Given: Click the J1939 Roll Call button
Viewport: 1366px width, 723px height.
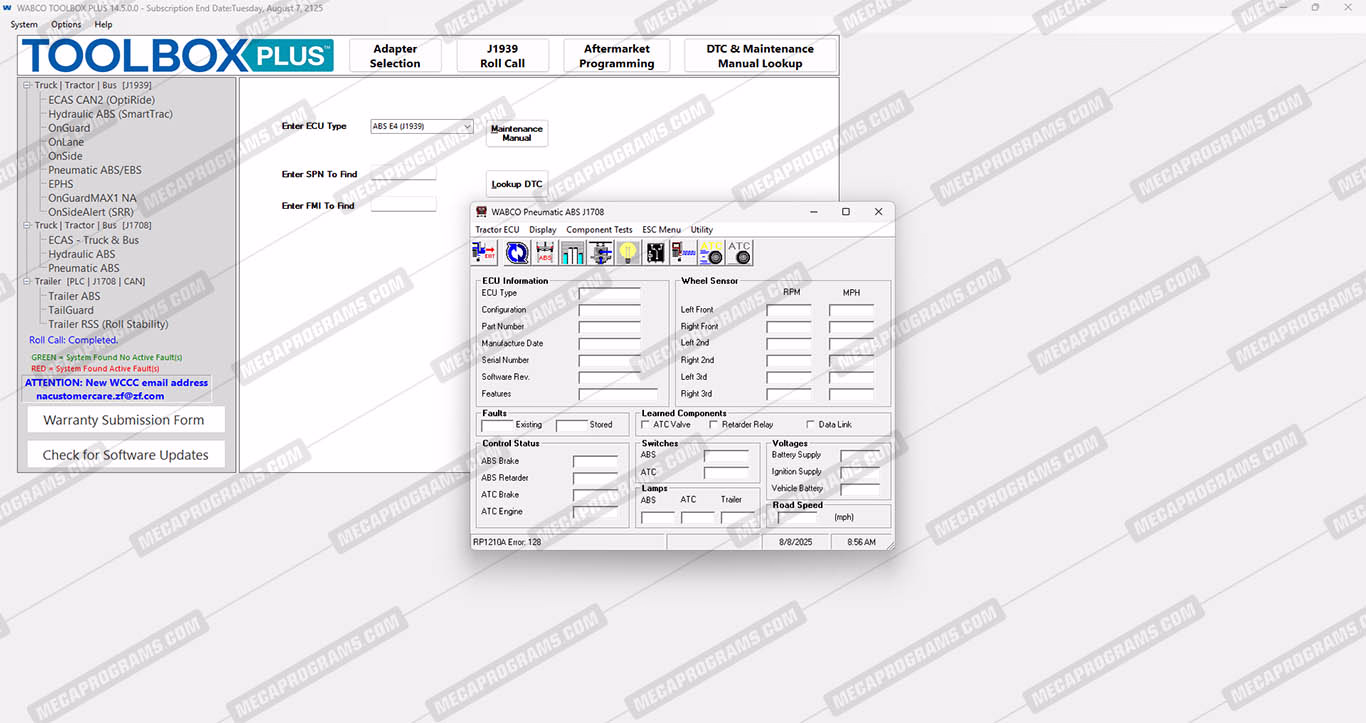Looking at the screenshot, I should (502, 56).
